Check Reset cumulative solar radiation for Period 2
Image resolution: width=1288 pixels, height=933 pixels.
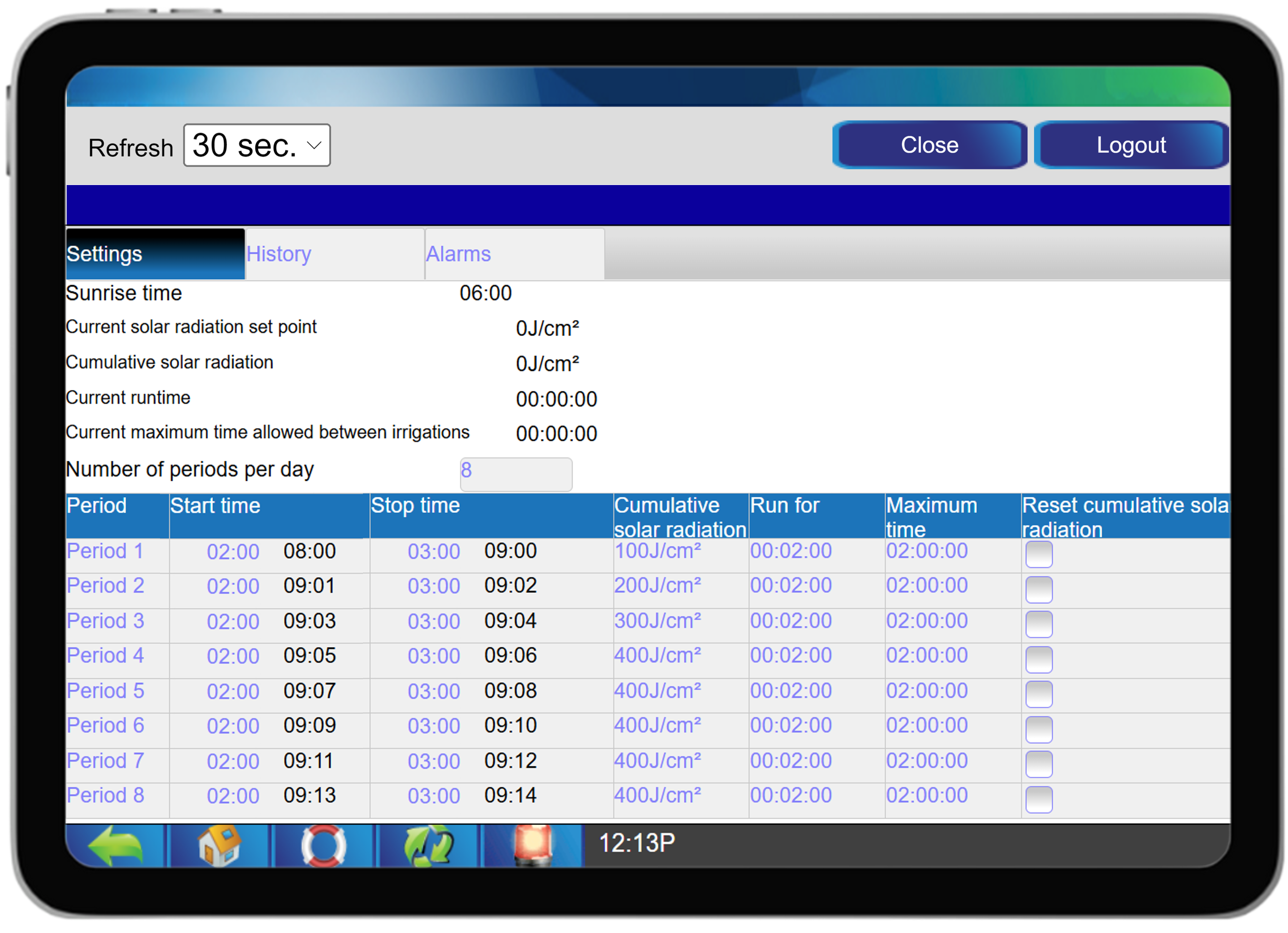coord(1039,590)
